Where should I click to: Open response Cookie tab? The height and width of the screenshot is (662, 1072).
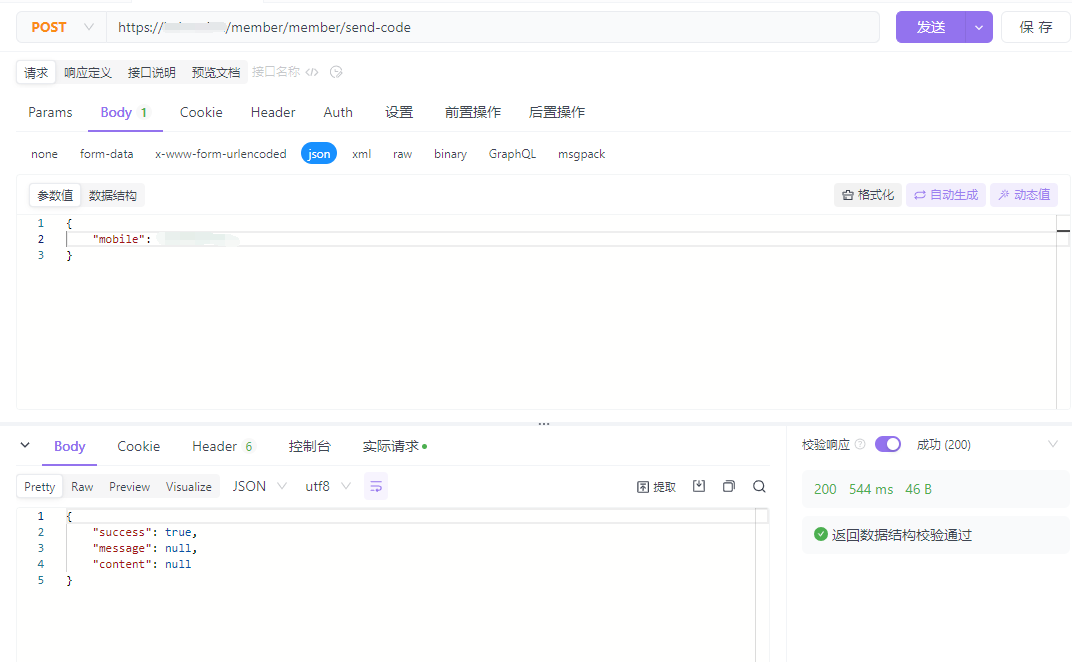[139, 446]
